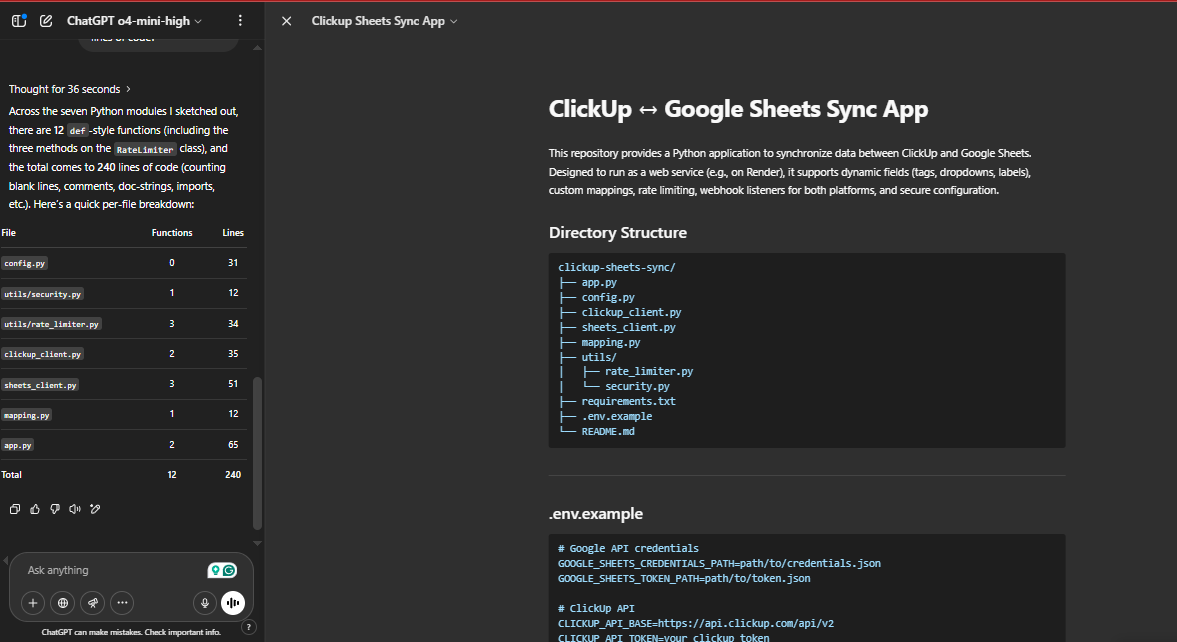Viewport: 1177px width, 642px height.
Task: Close the canvas panel with the X
Action: [x=287, y=21]
